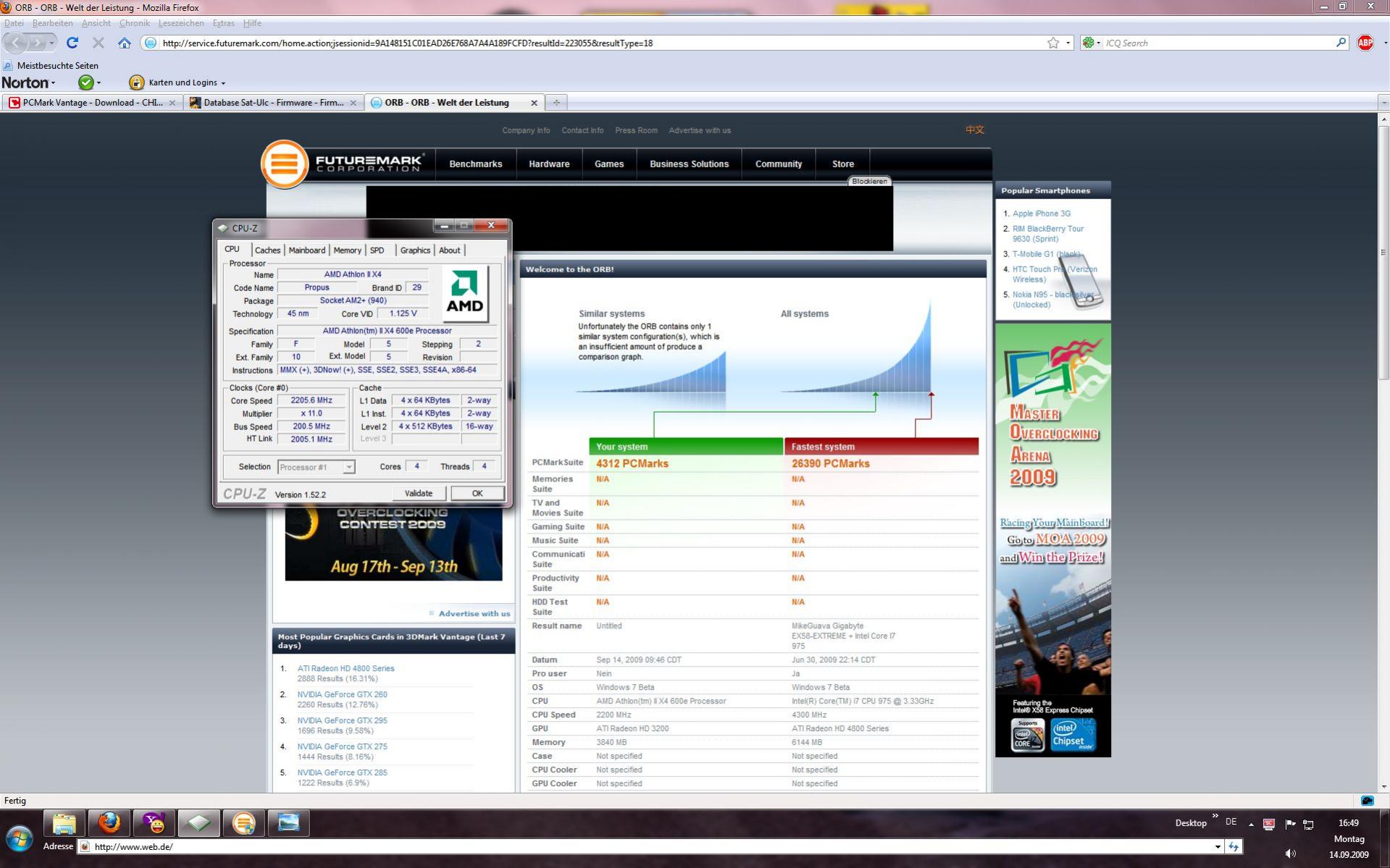Open the Windows Start orb
Screen dimensions: 1390x868
[20, 840]
